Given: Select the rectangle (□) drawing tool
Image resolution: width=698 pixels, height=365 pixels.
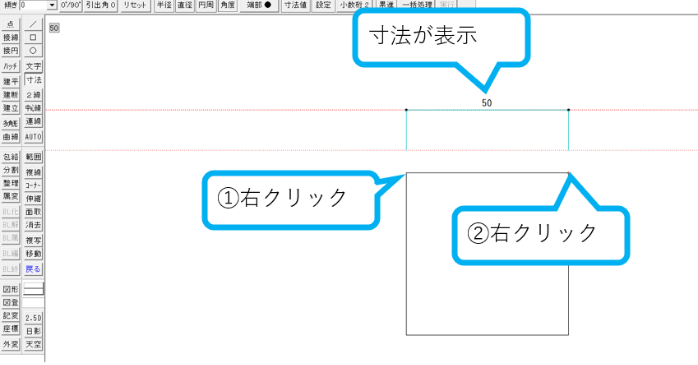Looking at the screenshot, I should (x=33, y=37).
